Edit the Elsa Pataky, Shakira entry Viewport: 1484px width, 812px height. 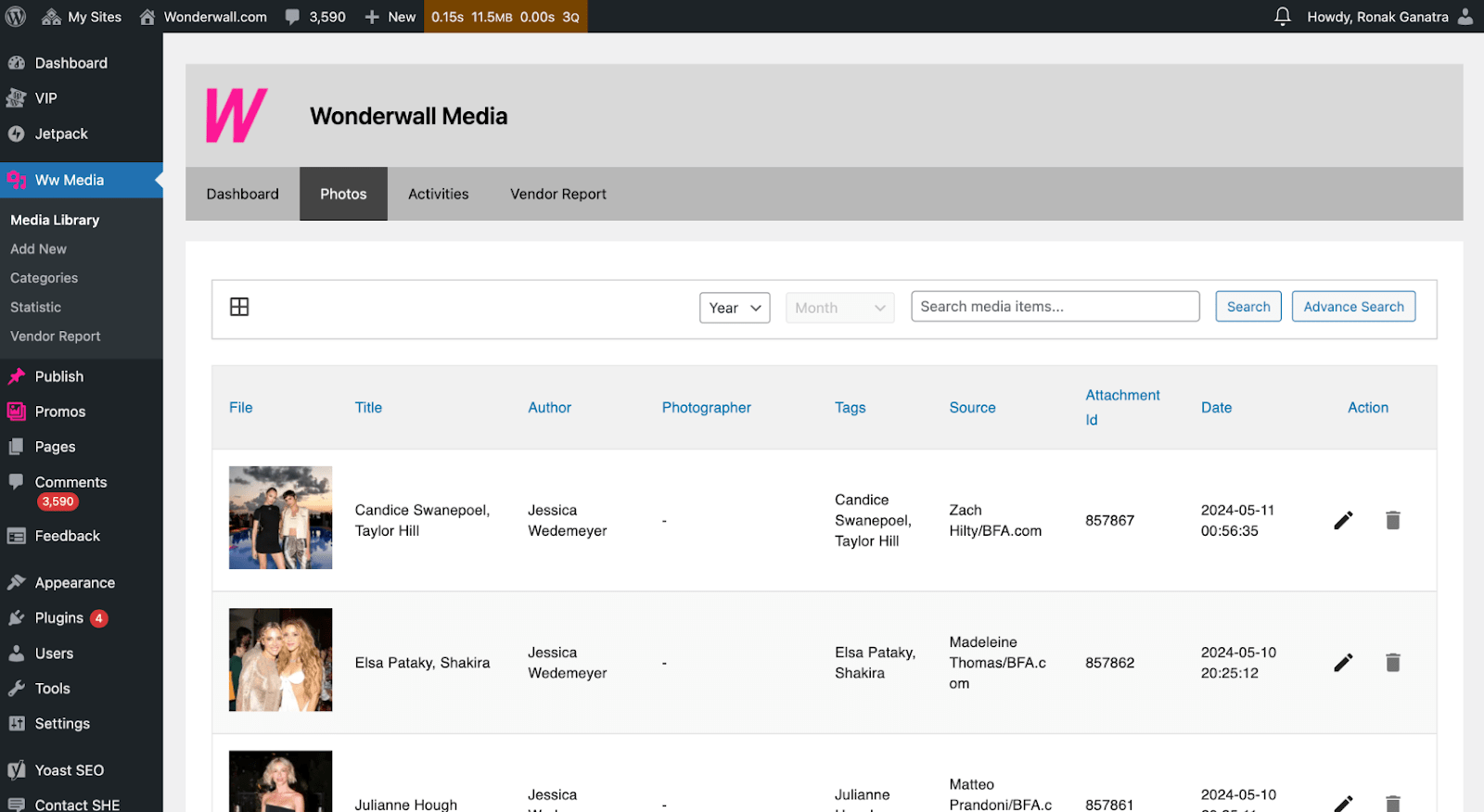[x=1343, y=663]
